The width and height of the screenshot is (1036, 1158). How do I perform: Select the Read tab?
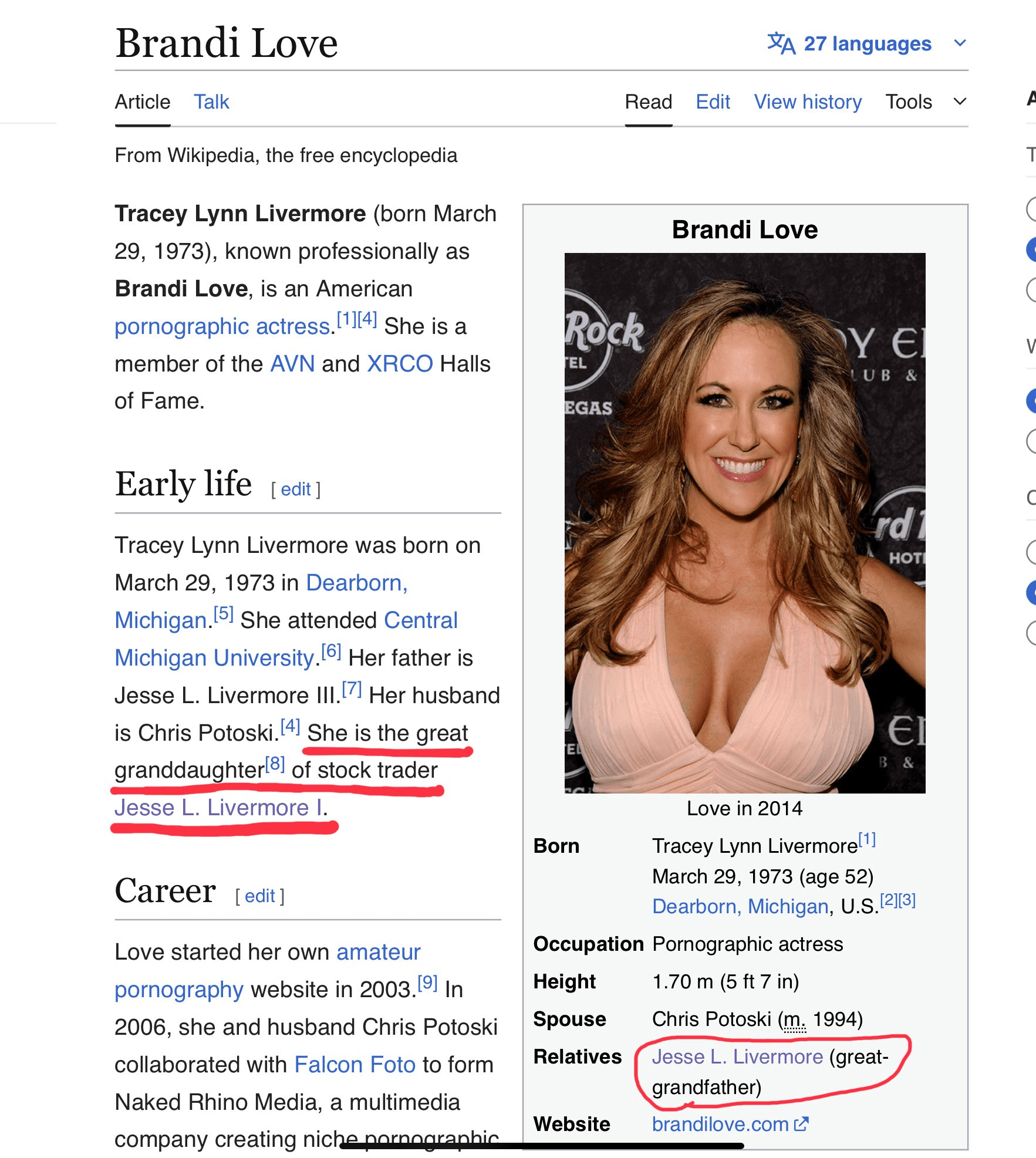click(649, 102)
